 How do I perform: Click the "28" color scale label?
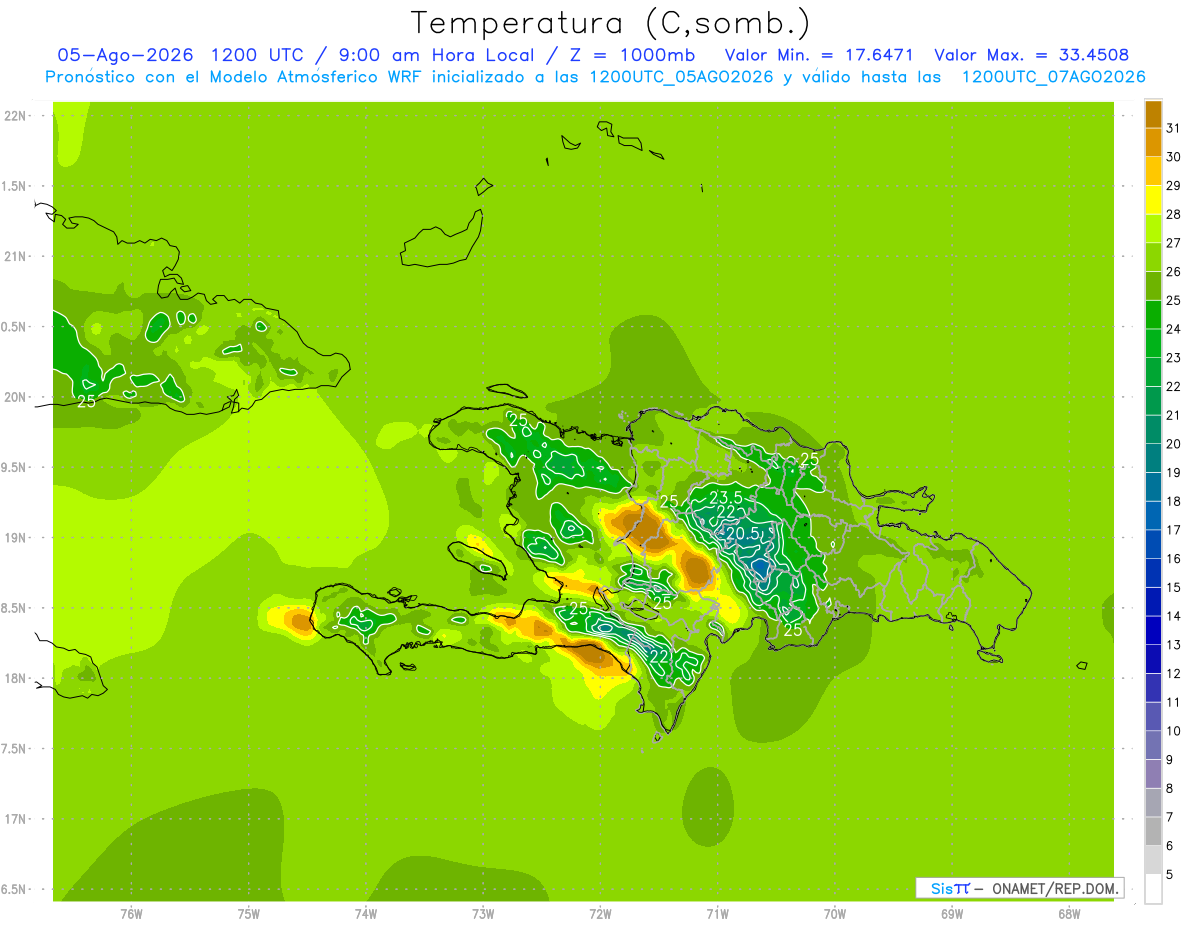point(1174,214)
